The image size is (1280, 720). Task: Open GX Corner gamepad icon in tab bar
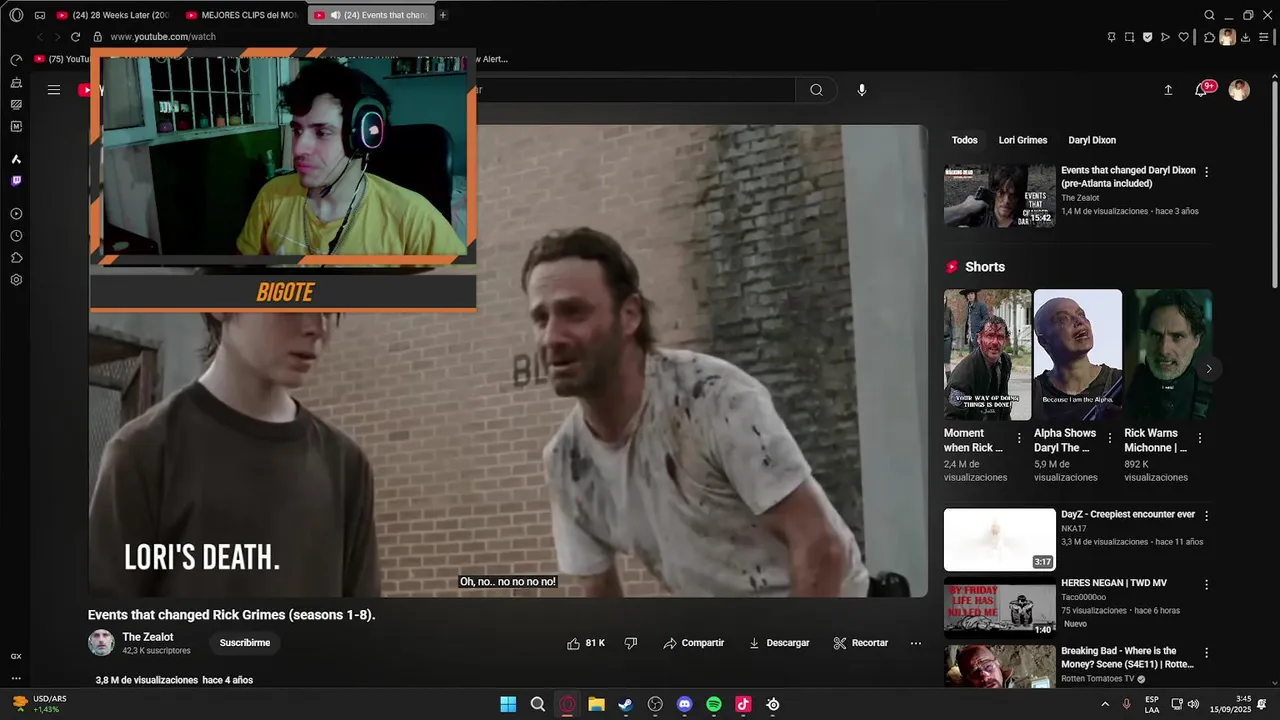click(40, 15)
